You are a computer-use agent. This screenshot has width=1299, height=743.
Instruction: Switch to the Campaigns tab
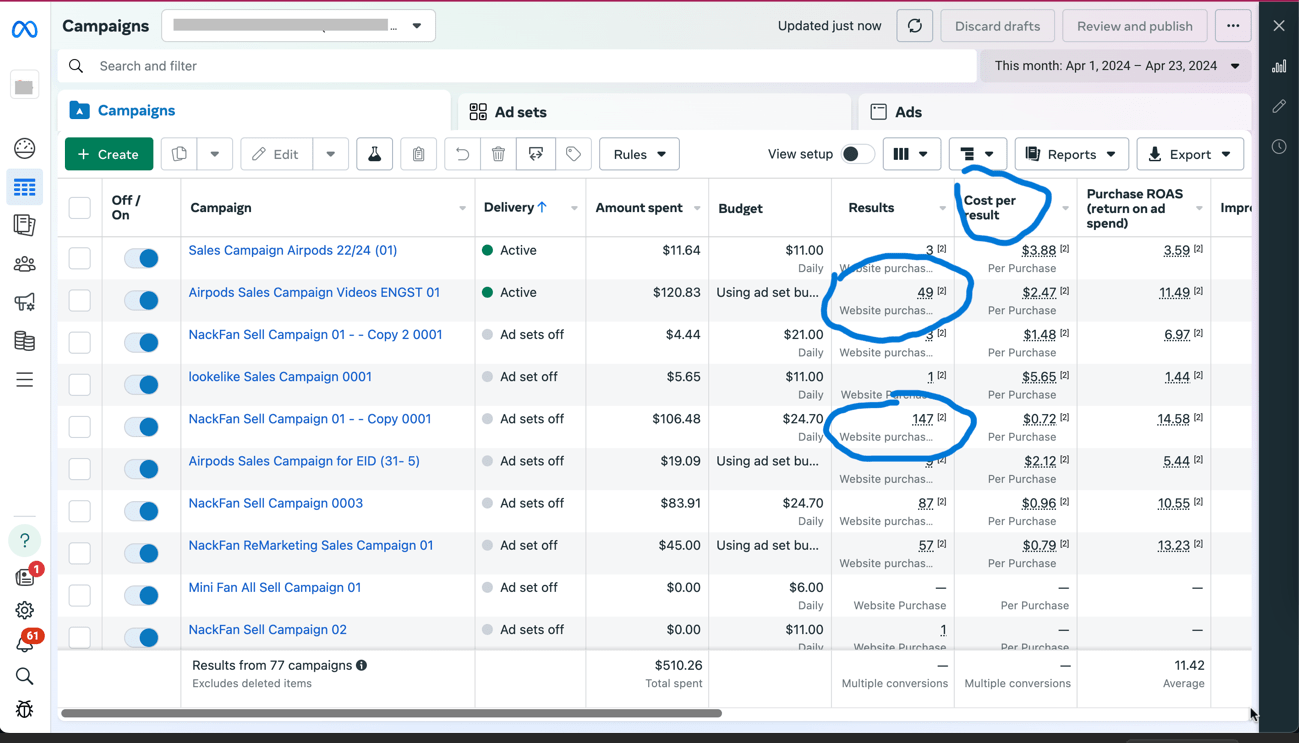[253, 110]
